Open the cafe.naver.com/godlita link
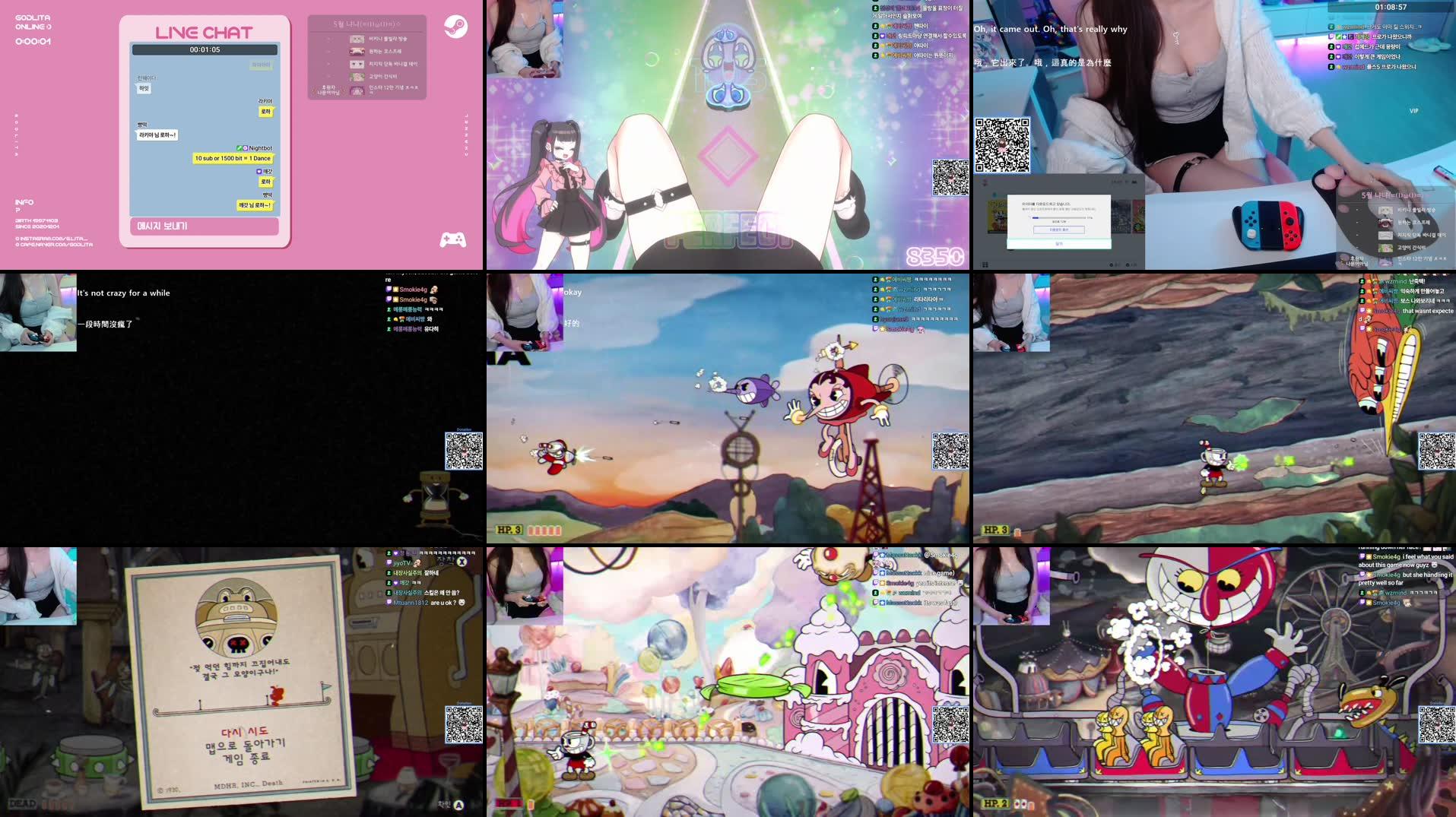 click(54, 245)
